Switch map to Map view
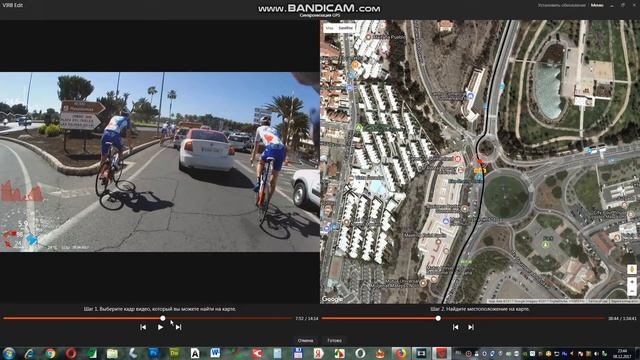 [x=329, y=28]
